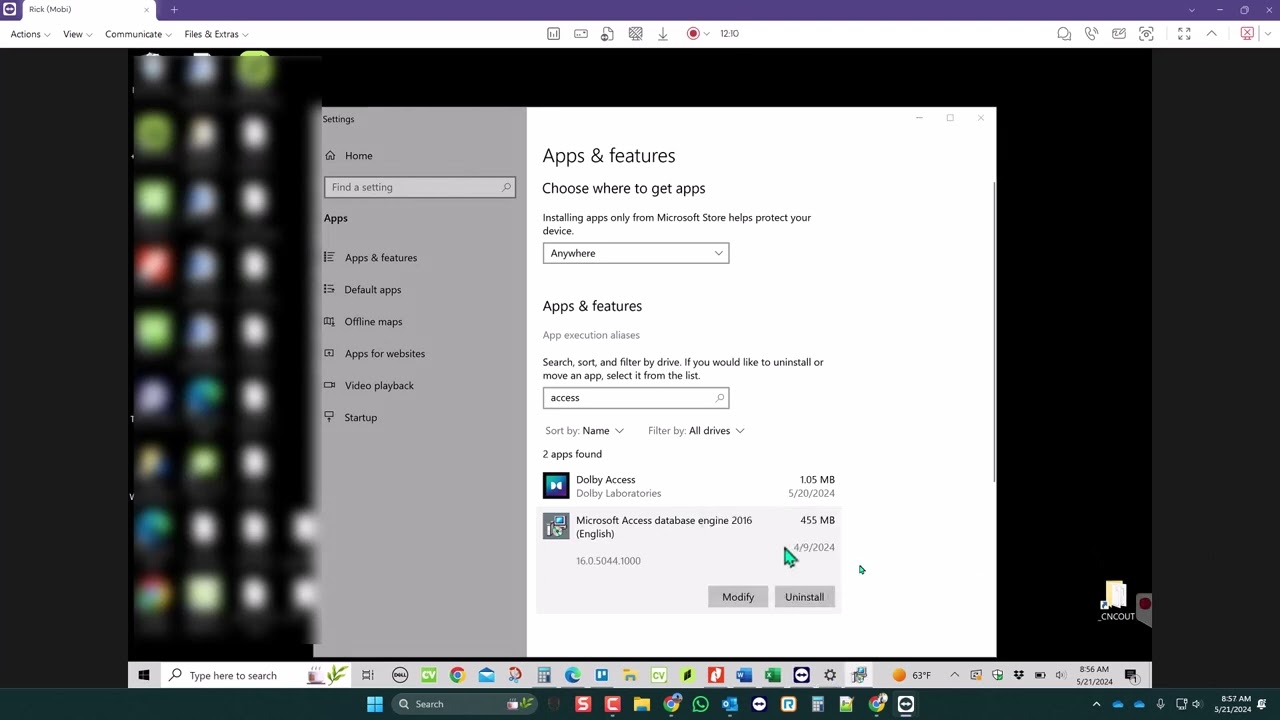1280x720 pixels.
Task: Switch to the Rick (Mobi) session tab
Action: (x=79, y=10)
